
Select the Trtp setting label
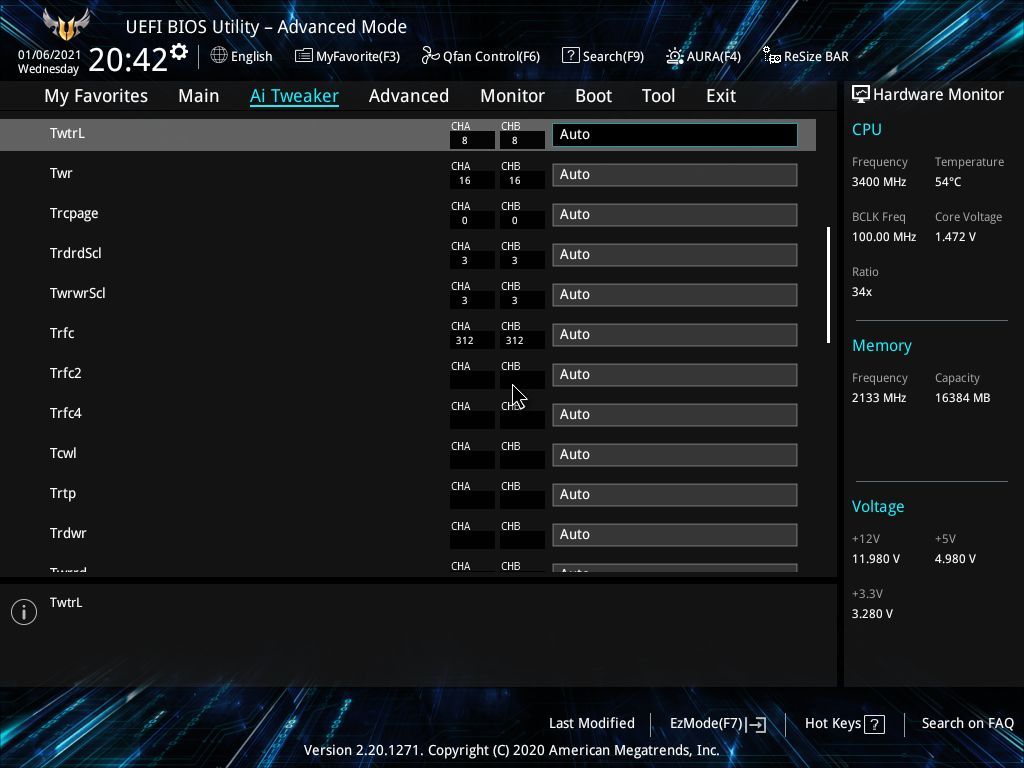point(63,494)
